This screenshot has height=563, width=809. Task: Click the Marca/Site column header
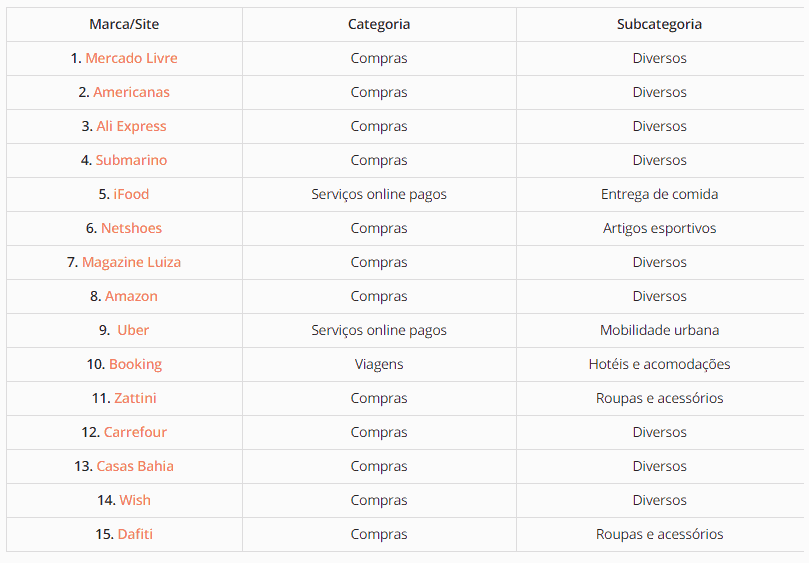124,24
